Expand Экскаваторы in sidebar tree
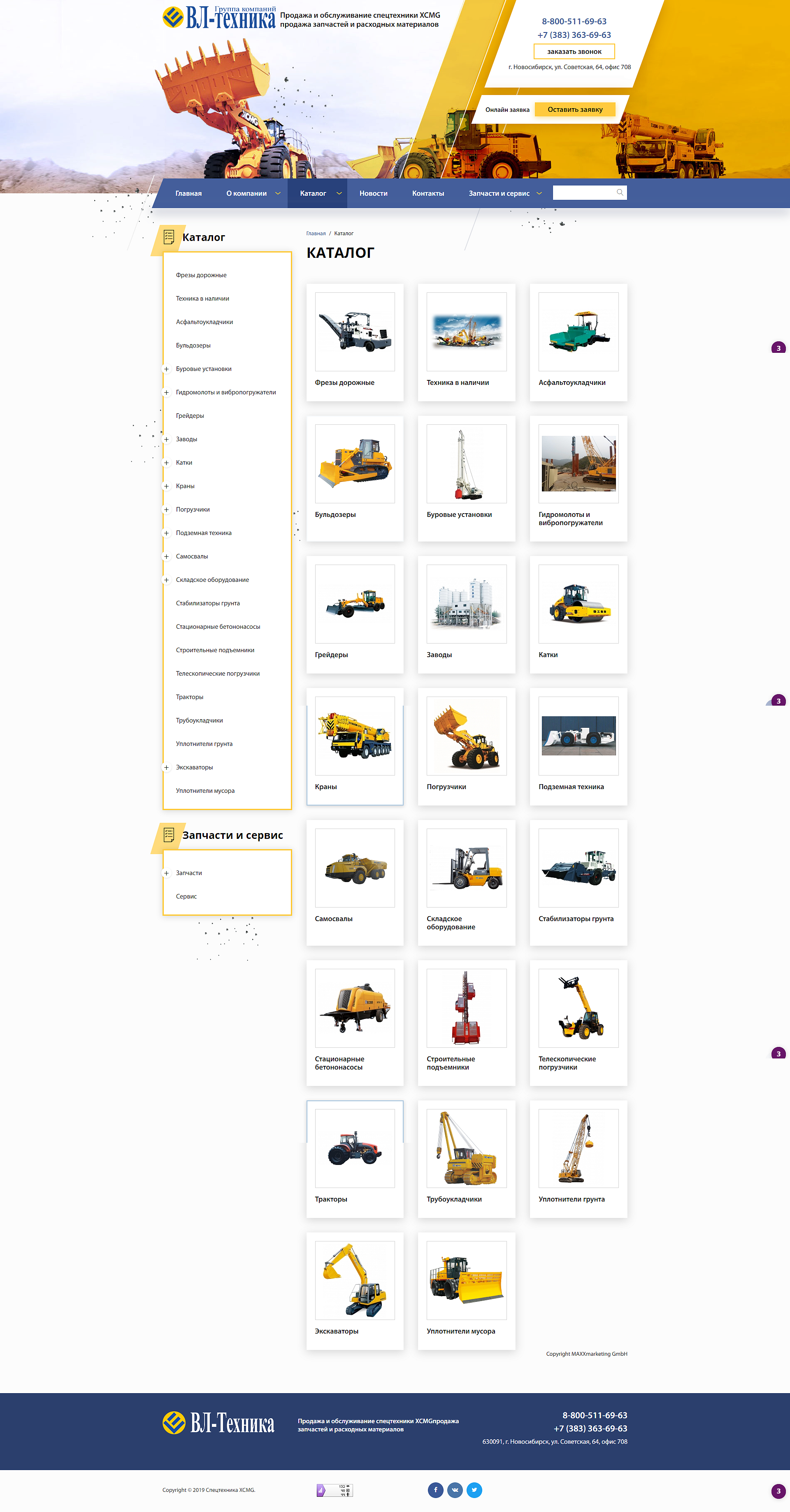Screen dimensions: 790x1512 166,768
